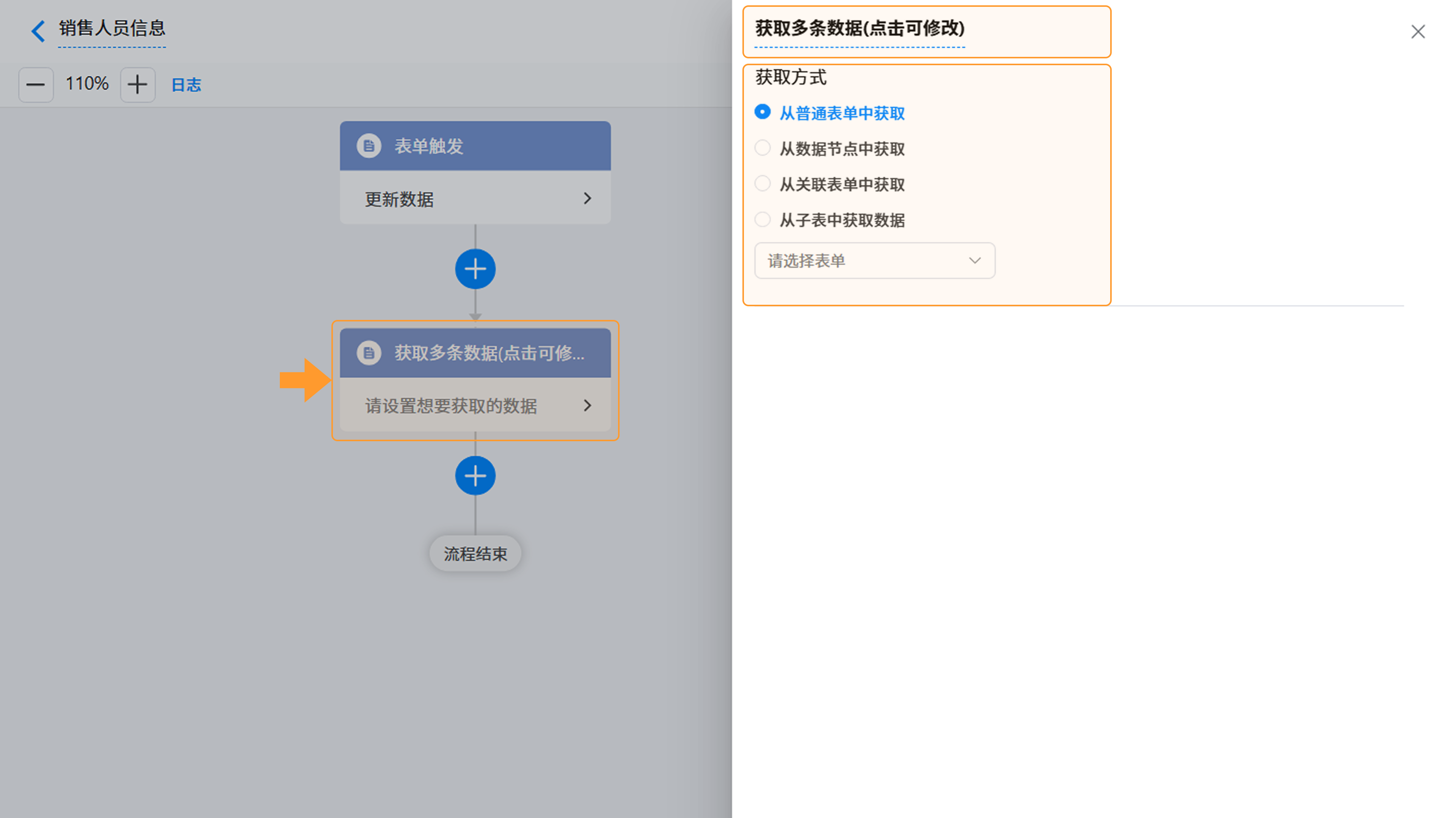Click the 流程结束 end node
Image resolution: width=1456 pixels, height=818 pixels.
tap(475, 554)
